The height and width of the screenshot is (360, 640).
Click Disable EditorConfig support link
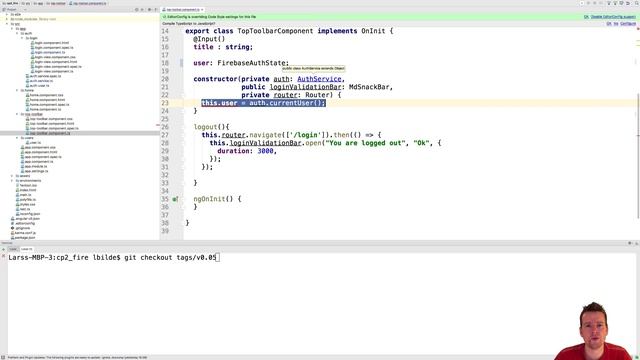tap(613, 17)
